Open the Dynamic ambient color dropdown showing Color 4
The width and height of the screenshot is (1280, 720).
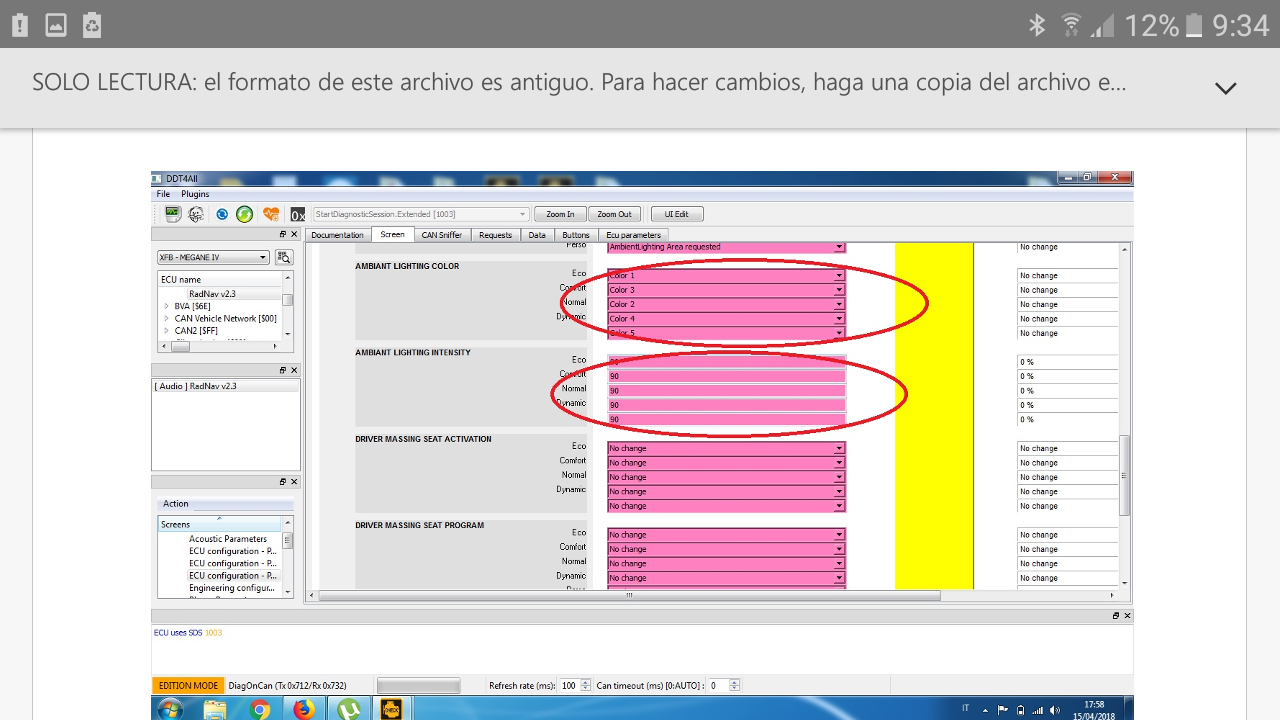pyautogui.click(x=726, y=319)
